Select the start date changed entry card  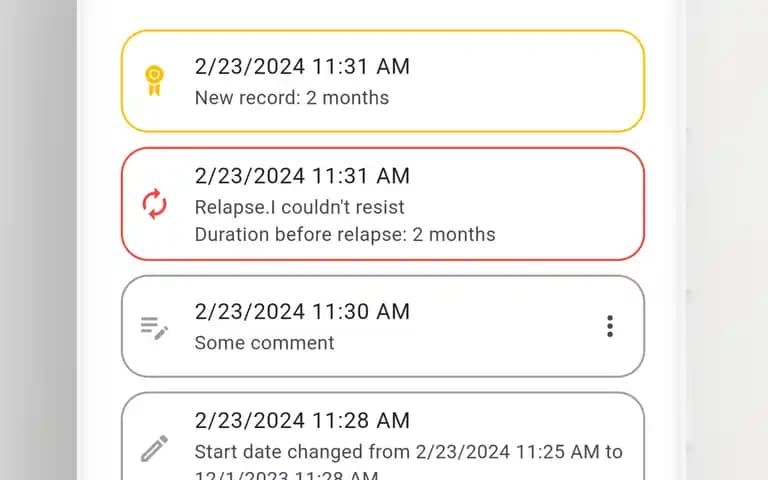coord(383,436)
